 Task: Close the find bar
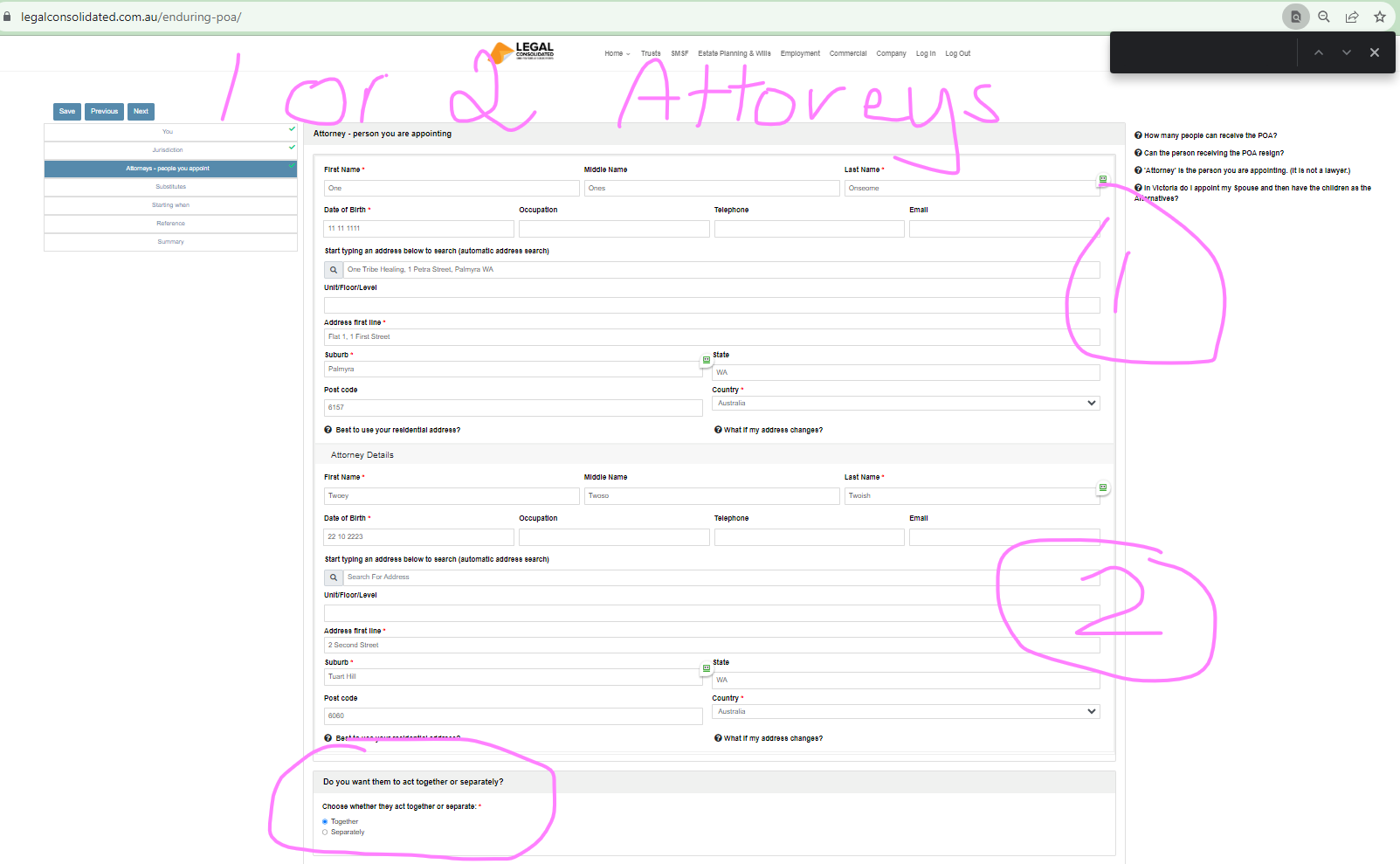pyautogui.click(x=1375, y=52)
